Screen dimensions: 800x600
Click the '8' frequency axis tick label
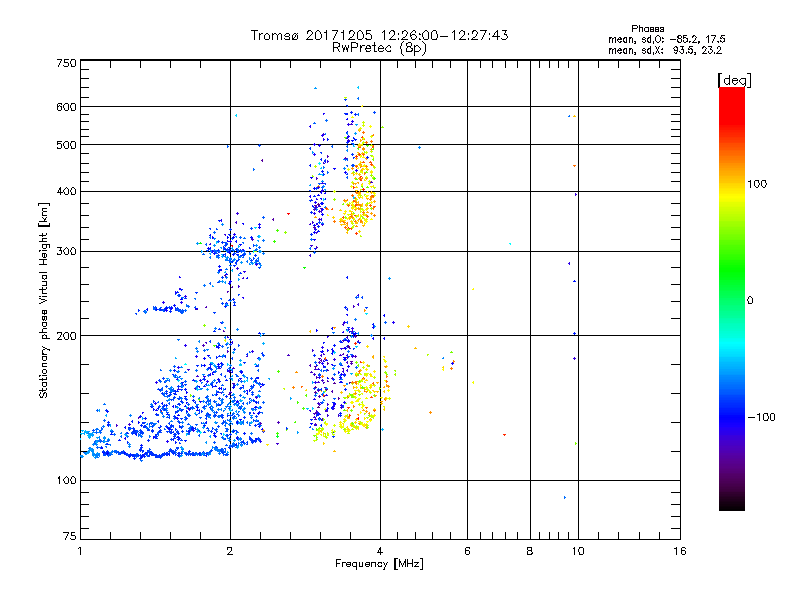(530, 551)
